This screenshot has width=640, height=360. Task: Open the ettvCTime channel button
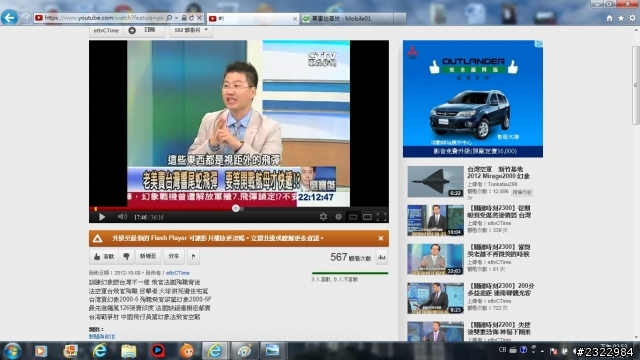[x=106, y=31]
